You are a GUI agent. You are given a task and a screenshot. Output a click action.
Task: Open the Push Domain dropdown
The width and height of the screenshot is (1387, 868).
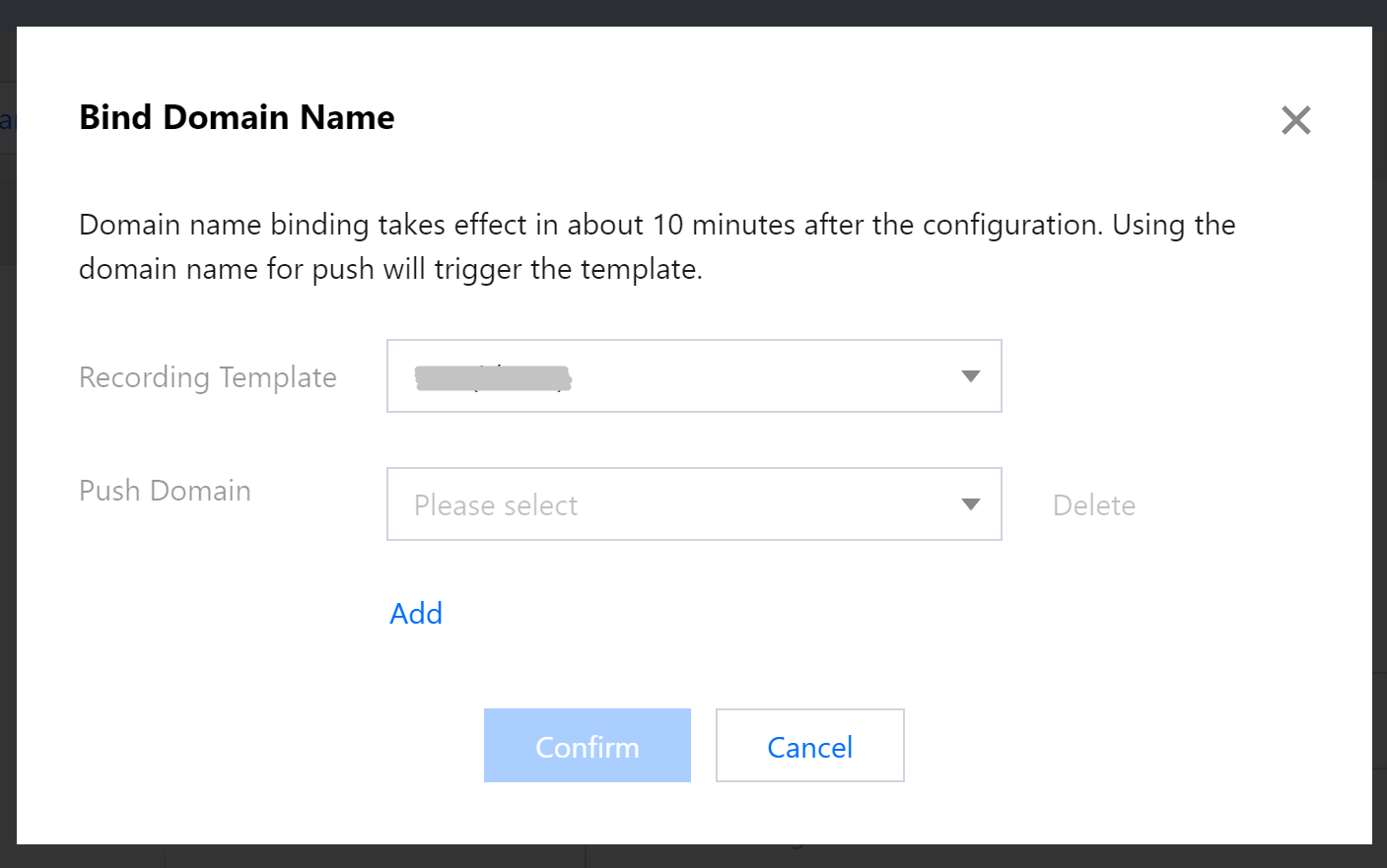pos(693,504)
